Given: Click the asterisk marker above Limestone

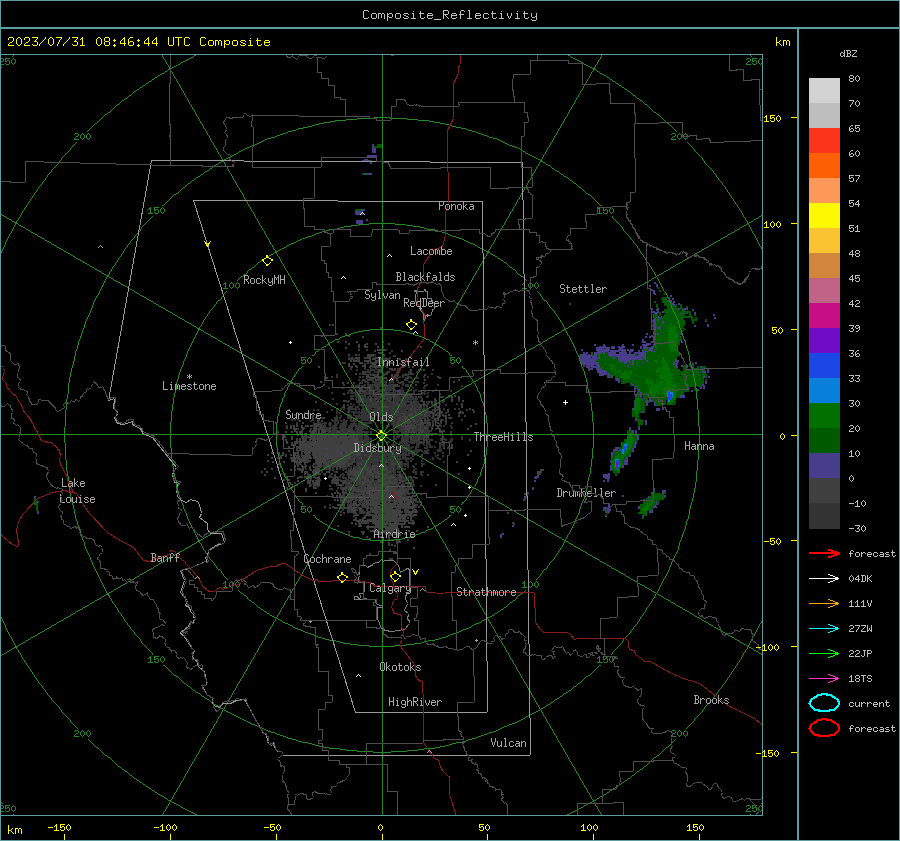Looking at the screenshot, I should coord(189,377).
